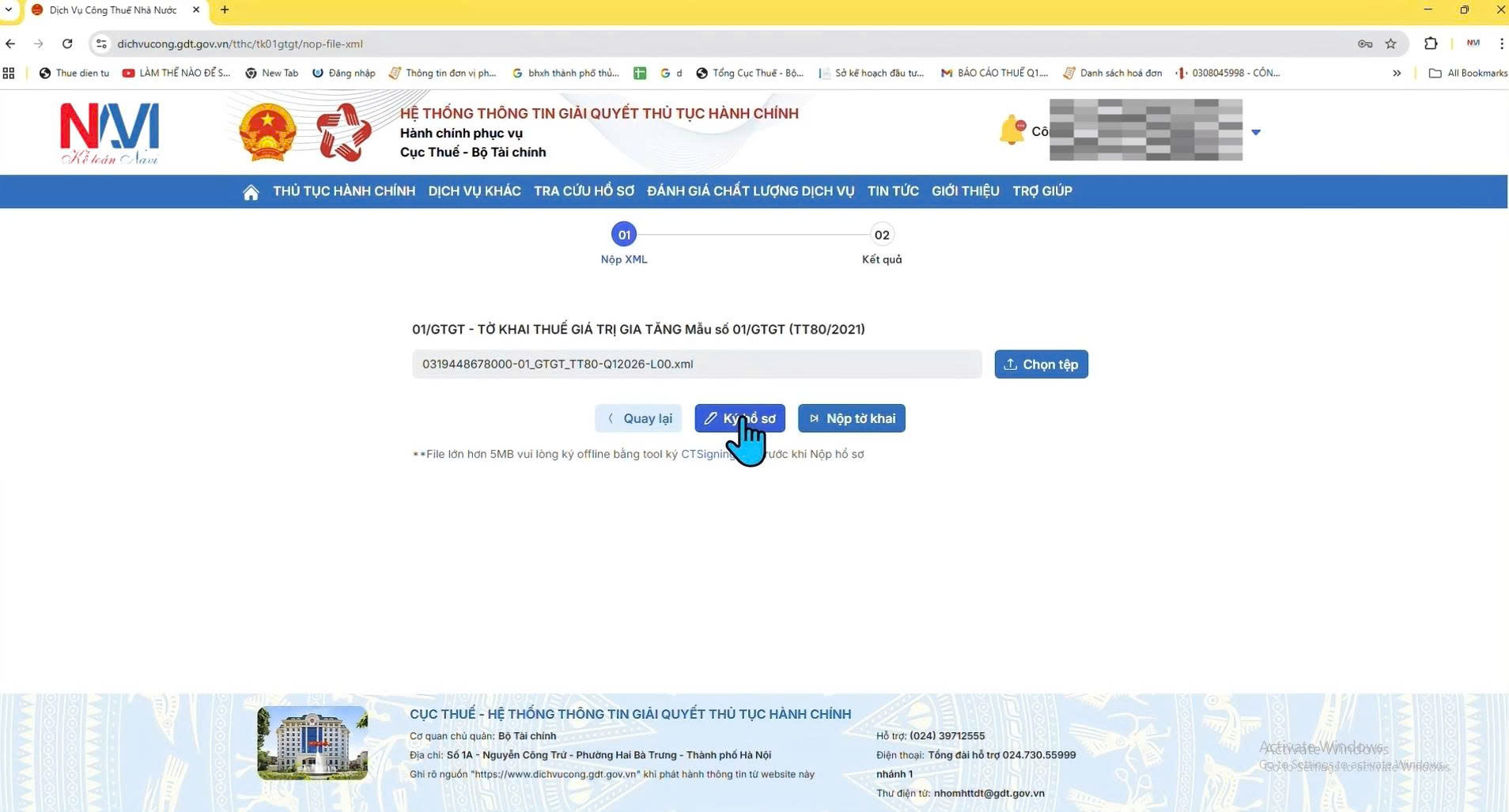Click the home icon in navigation bar
The image size is (1509, 812).
251,192
